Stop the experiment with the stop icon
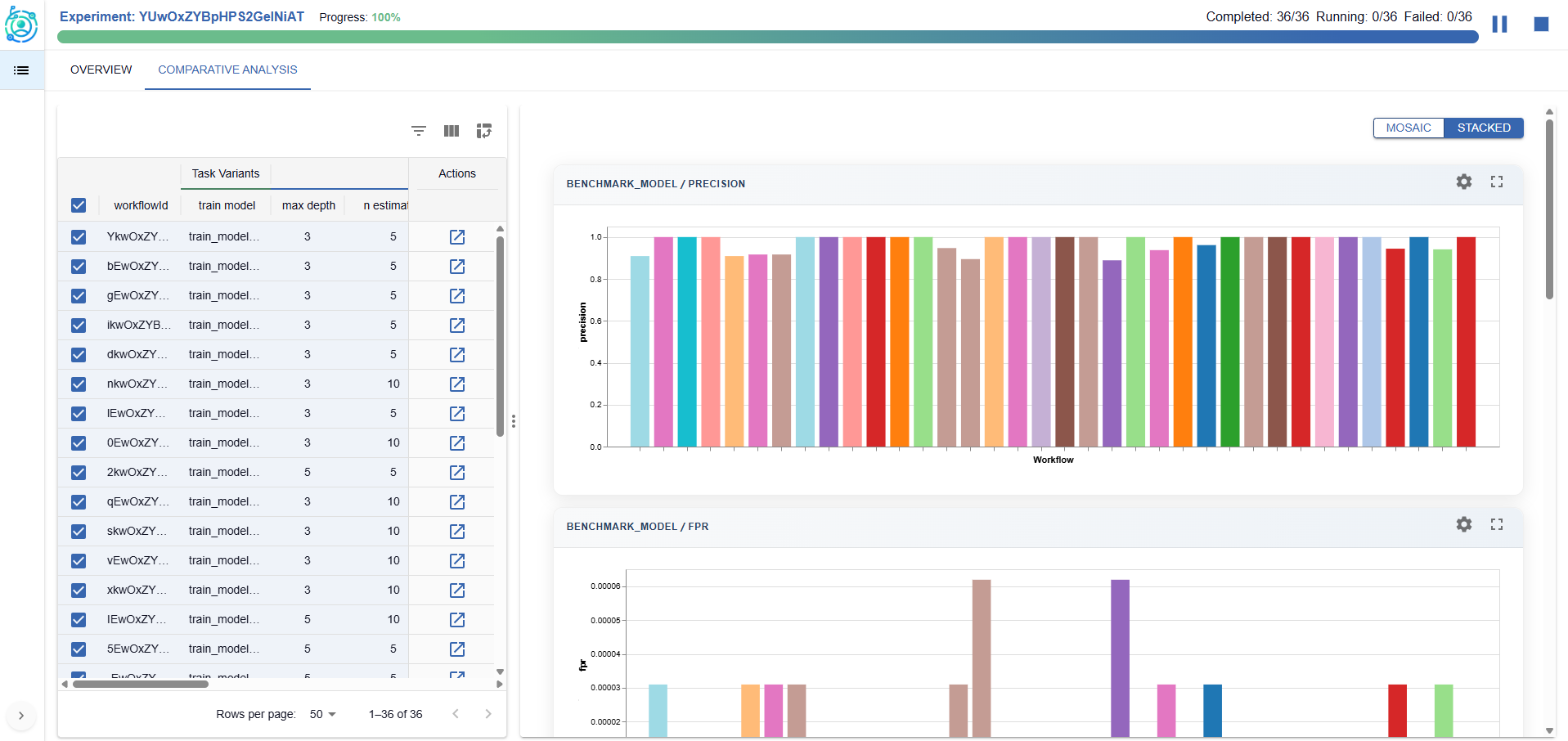 (x=1540, y=24)
